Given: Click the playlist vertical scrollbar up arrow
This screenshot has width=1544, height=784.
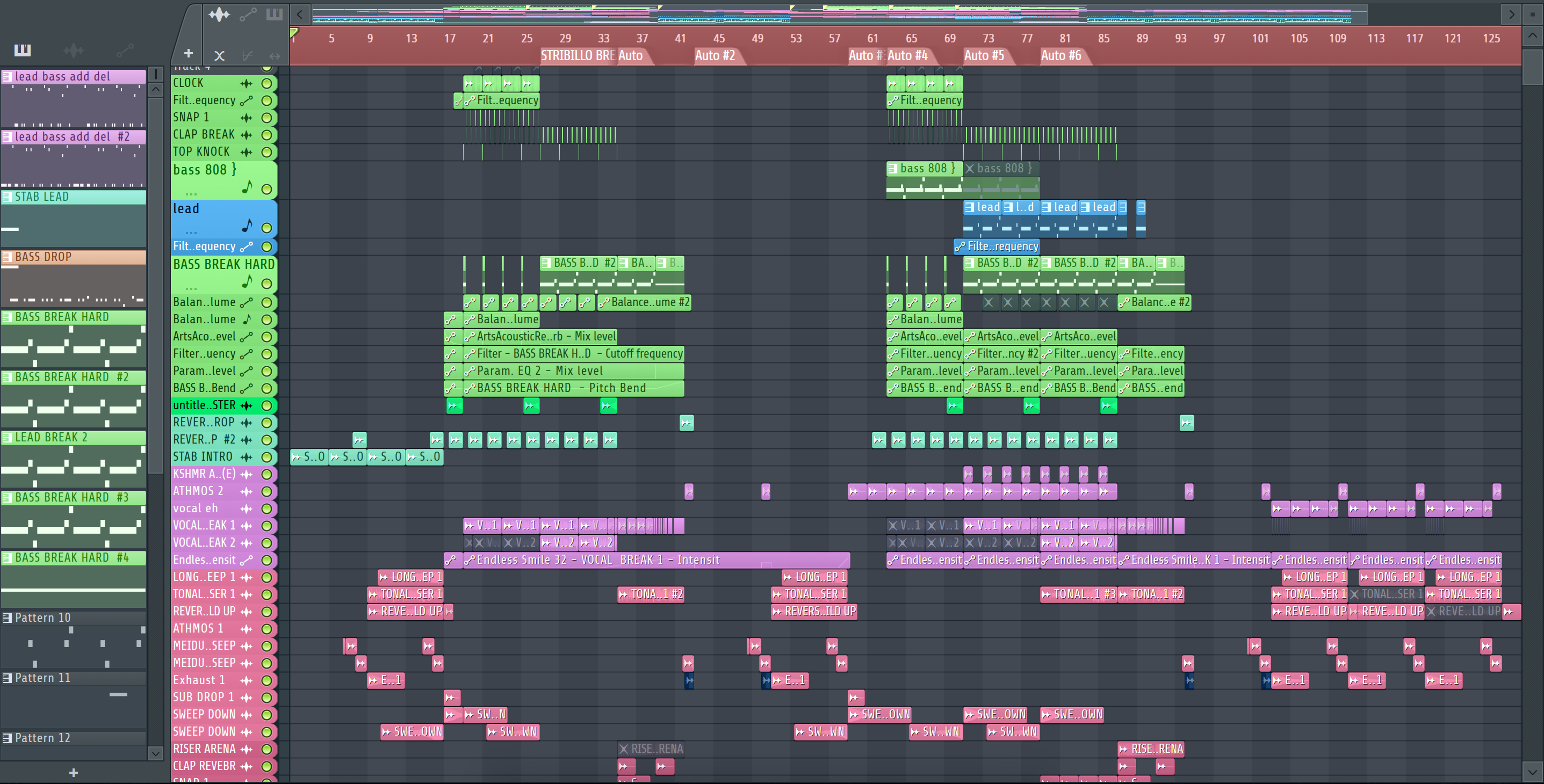Looking at the screenshot, I should (x=1532, y=35).
